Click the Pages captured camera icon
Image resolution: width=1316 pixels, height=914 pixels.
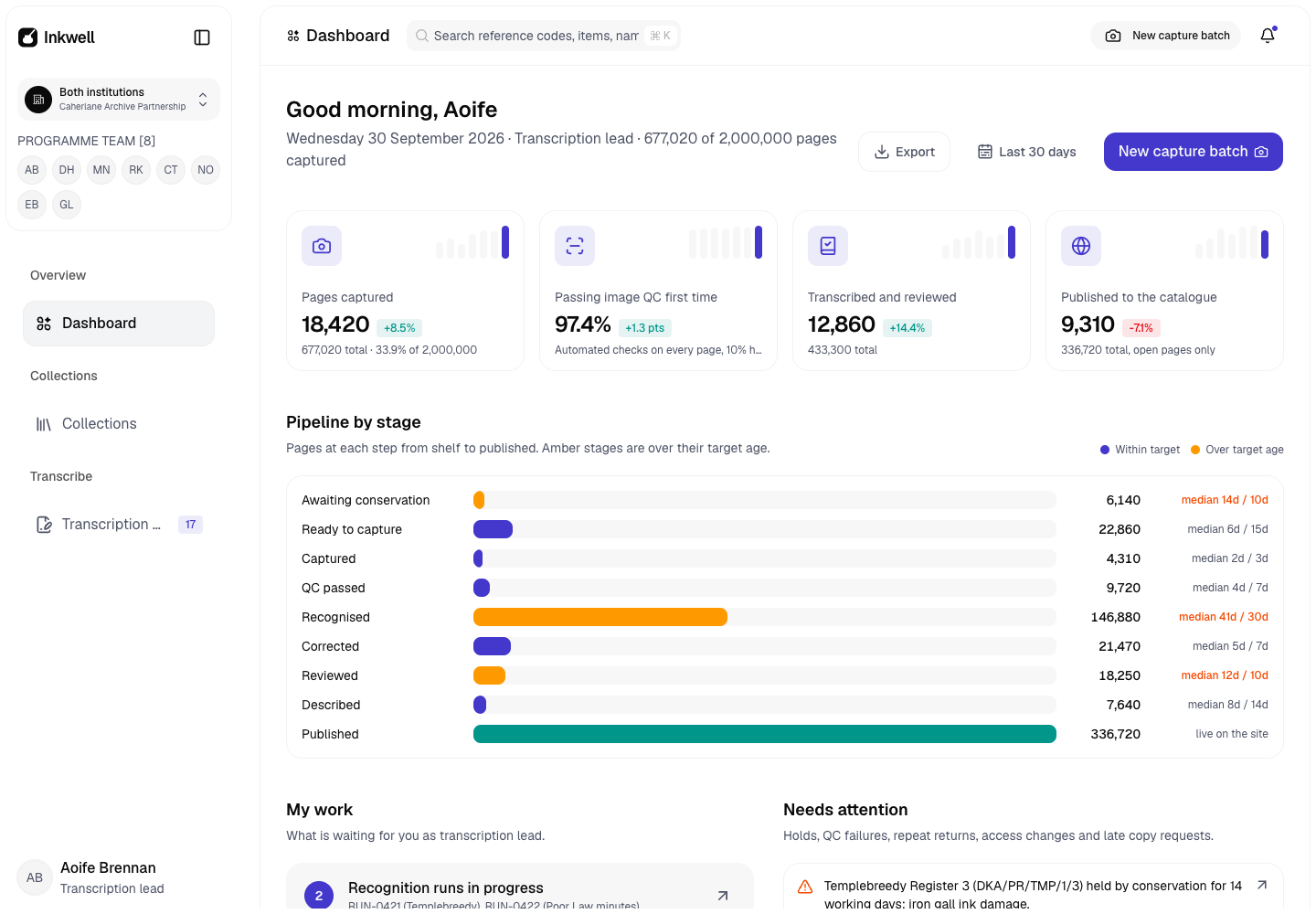pos(322,246)
